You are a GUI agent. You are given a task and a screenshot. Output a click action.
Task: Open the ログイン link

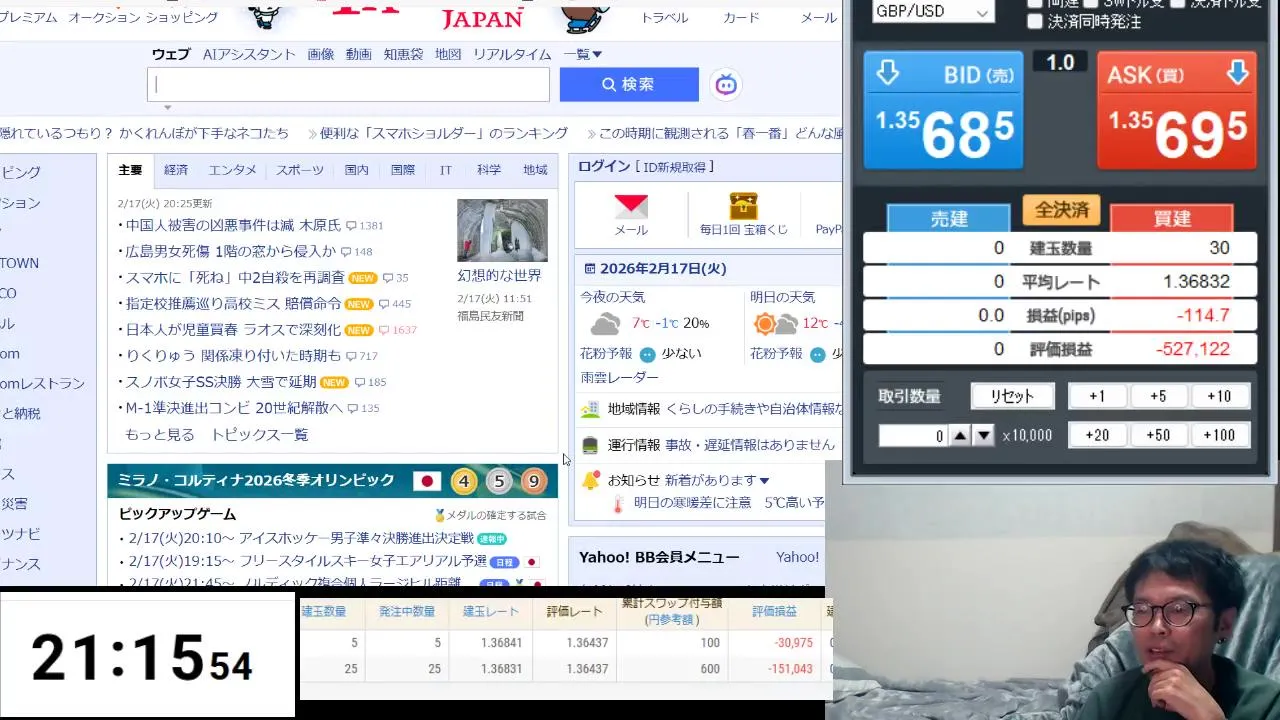(604, 166)
